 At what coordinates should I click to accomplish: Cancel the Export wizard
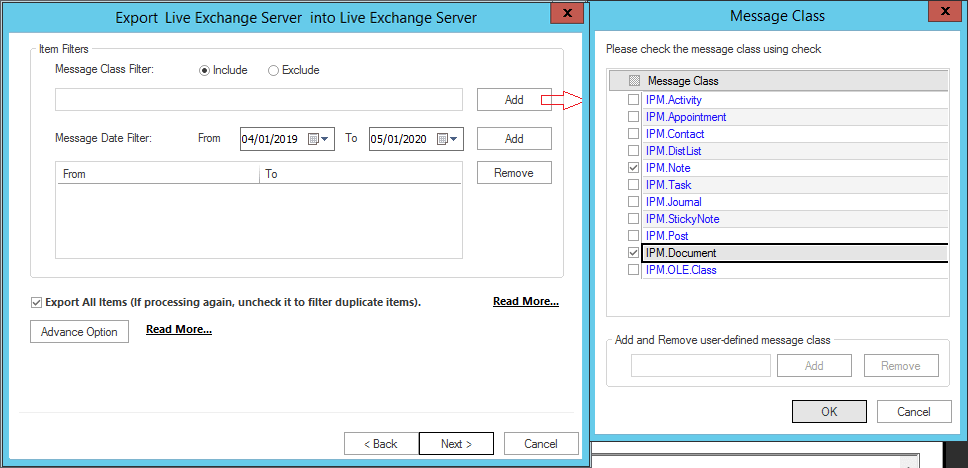[x=541, y=444]
